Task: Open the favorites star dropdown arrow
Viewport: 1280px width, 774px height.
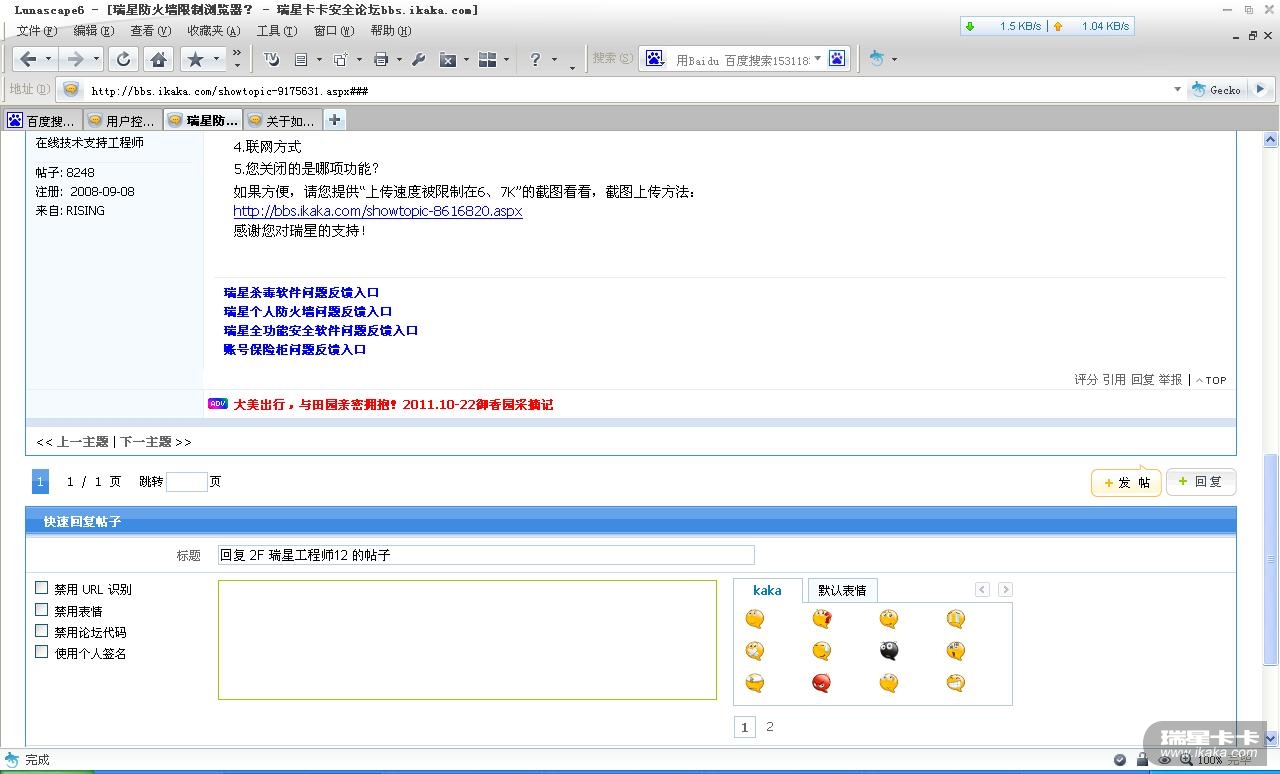Action: pyautogui.click(x=216, y=59)
